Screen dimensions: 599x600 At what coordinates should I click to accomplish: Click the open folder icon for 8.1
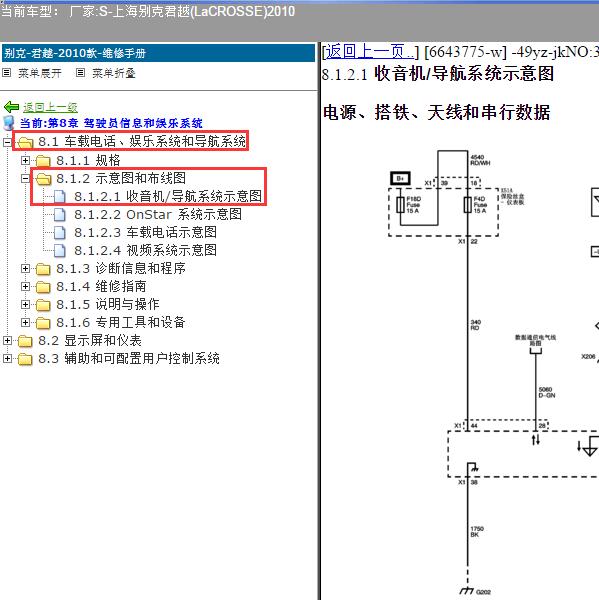tap(26, 142)
